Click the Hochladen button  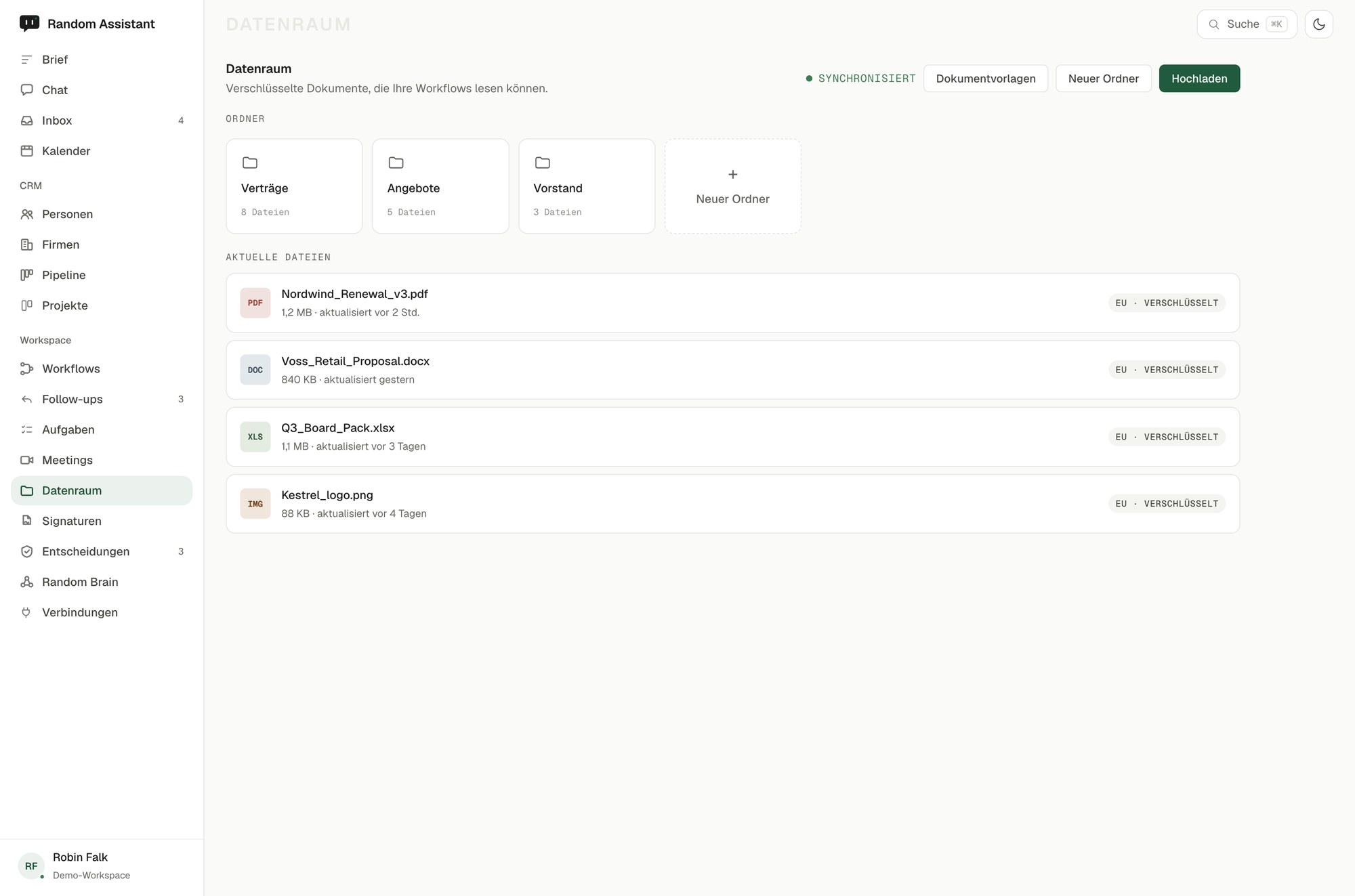click(x=1199, y=79)
